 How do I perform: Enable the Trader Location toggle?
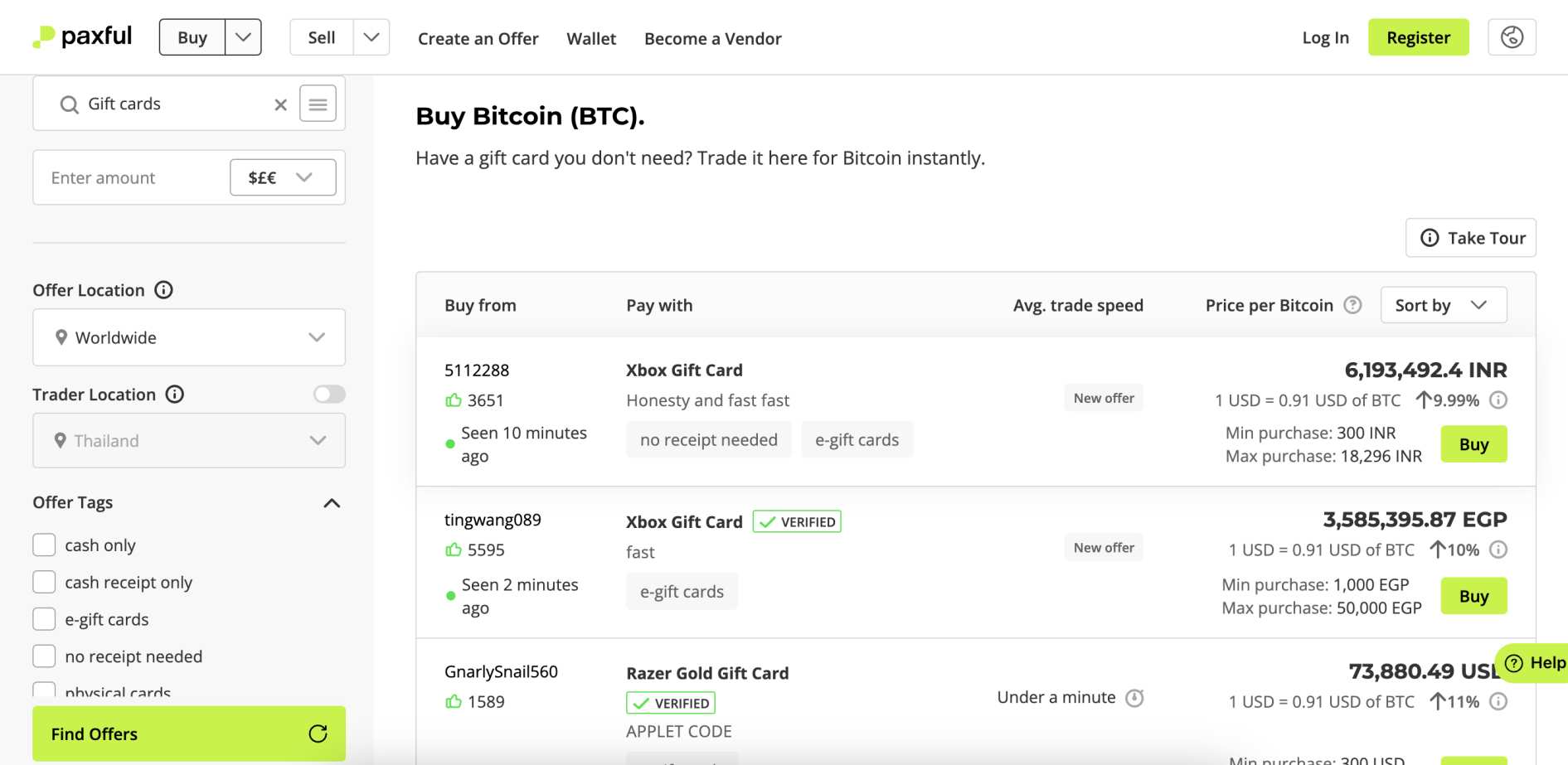point(329,395)
